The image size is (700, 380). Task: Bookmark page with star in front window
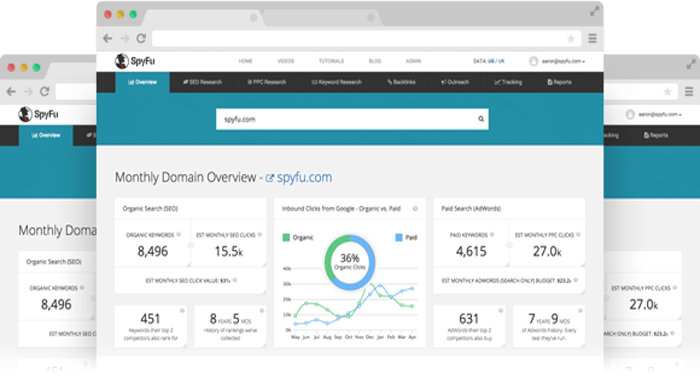(571, 39)
